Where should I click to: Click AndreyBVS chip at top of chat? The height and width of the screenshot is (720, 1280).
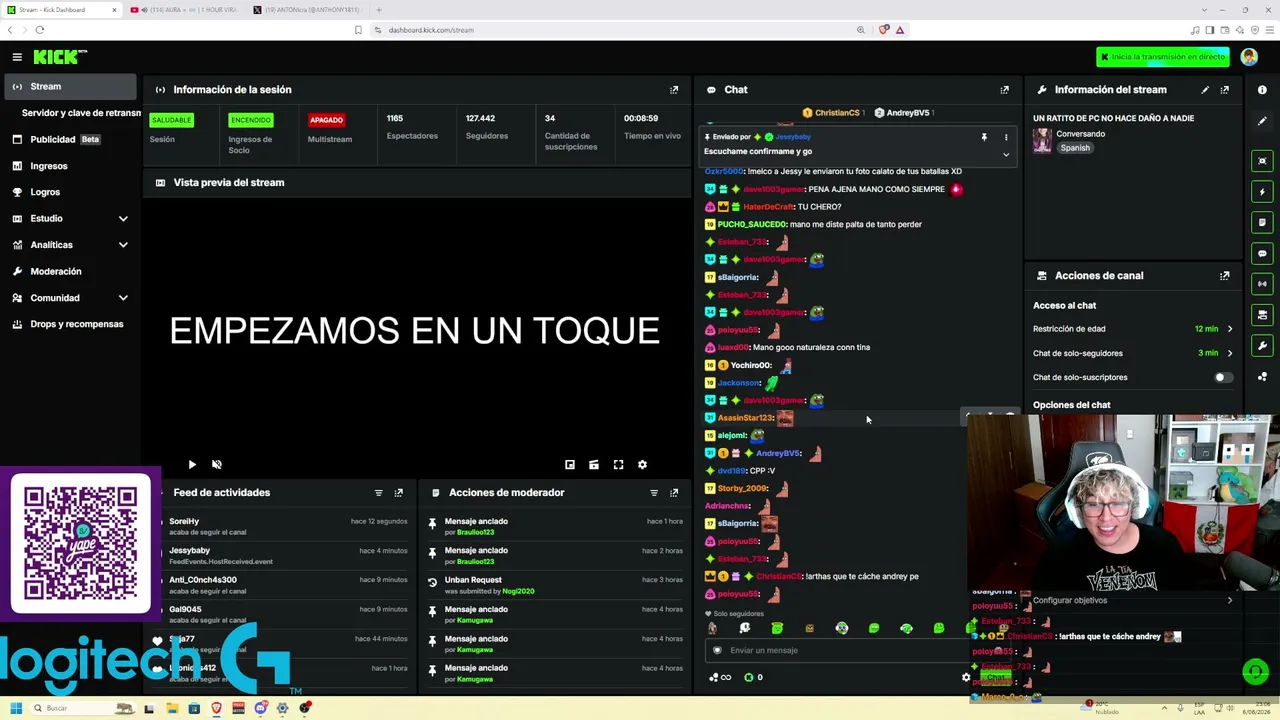902,113
